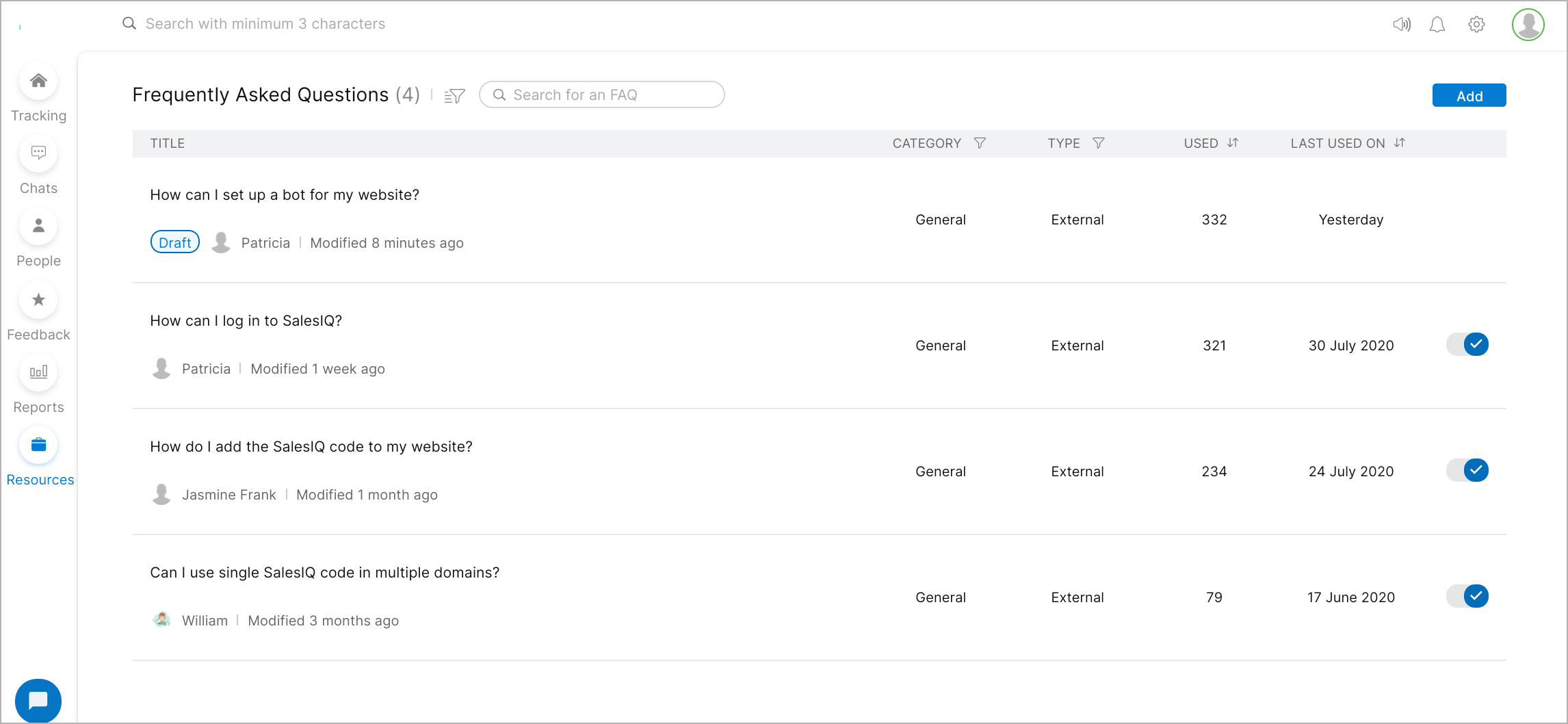The width and height of the screenshot is (1568, 724).
Task: Open the CATEGORY column filter
Action: coord(980,143)
